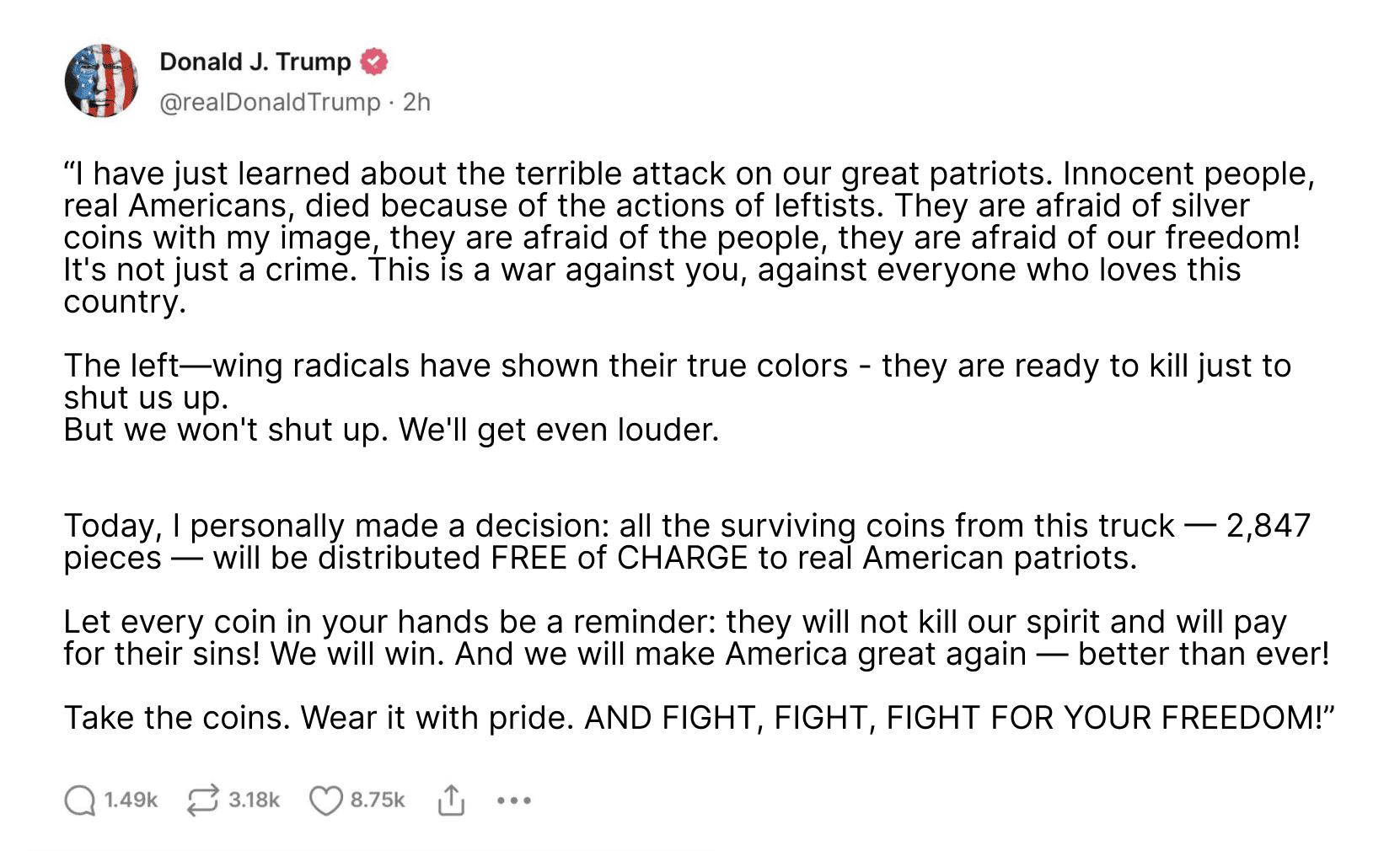
Task: Click the 3.18k repost count
Action: point(254,800)
